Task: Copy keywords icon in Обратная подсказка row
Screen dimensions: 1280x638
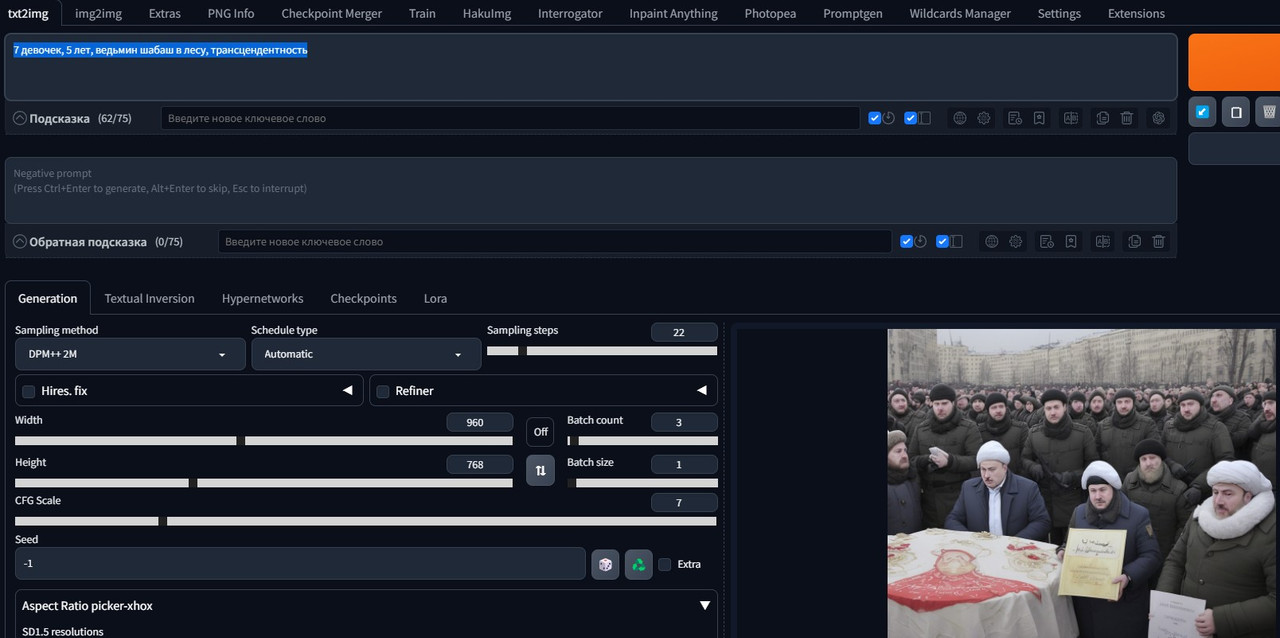Action: click(1135, 241)
